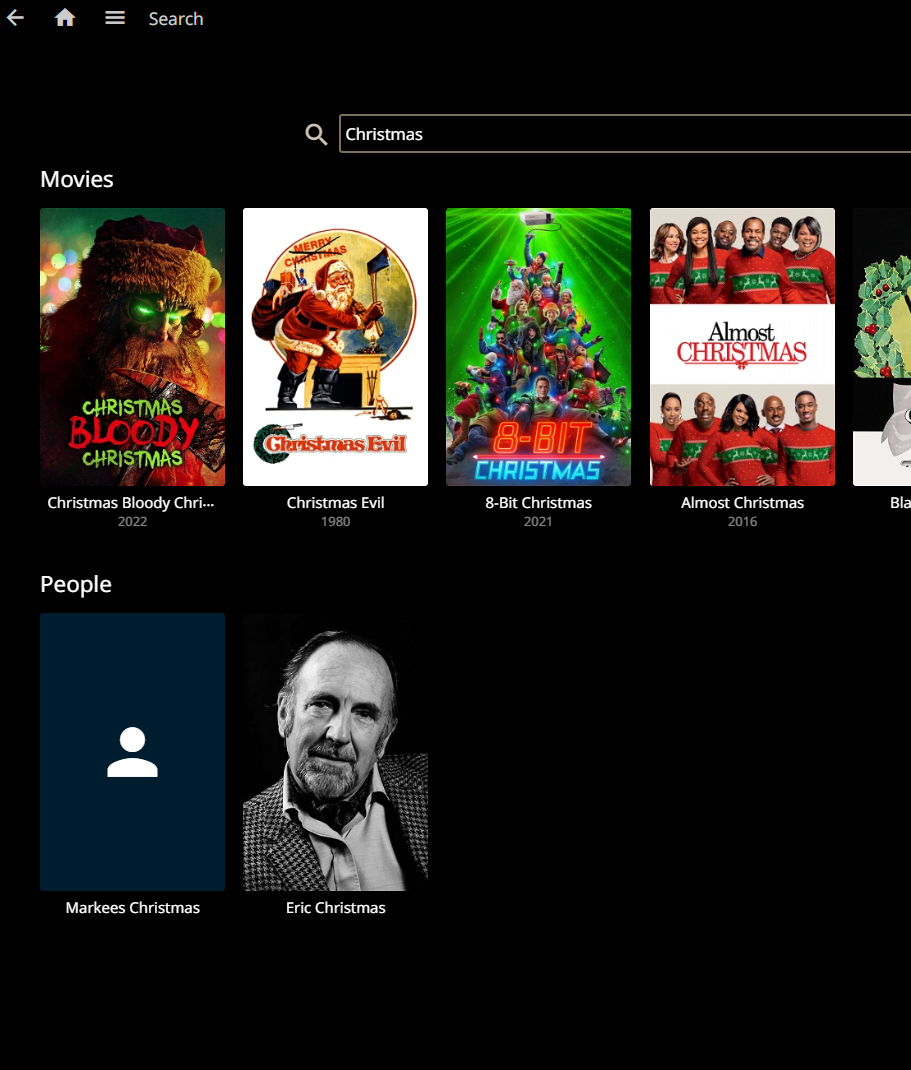Go to the Home screen icon
The width and height of the screenshot is (911, 1070).
pos(65,18)
